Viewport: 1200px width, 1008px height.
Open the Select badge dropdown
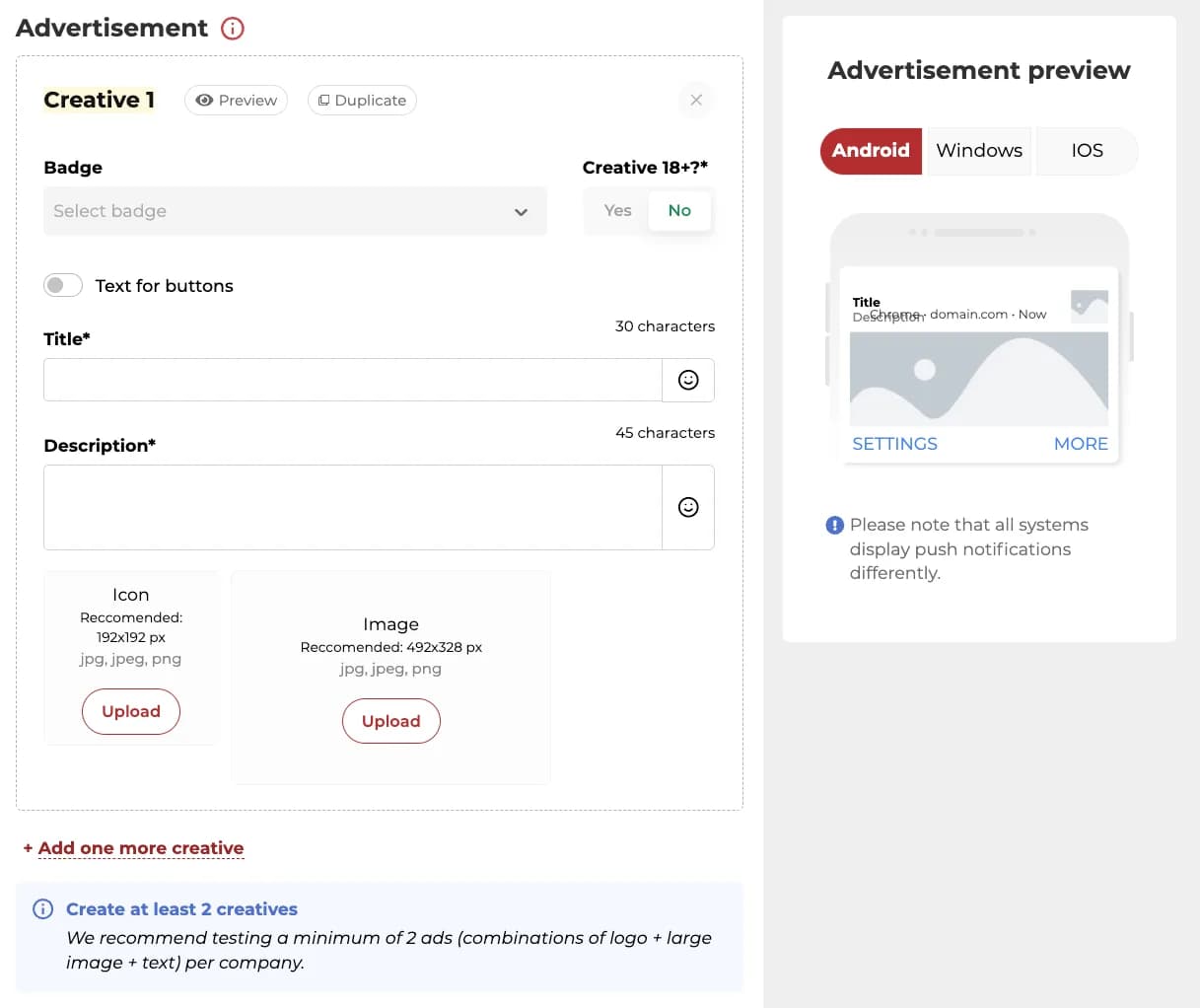pos(295,211)
